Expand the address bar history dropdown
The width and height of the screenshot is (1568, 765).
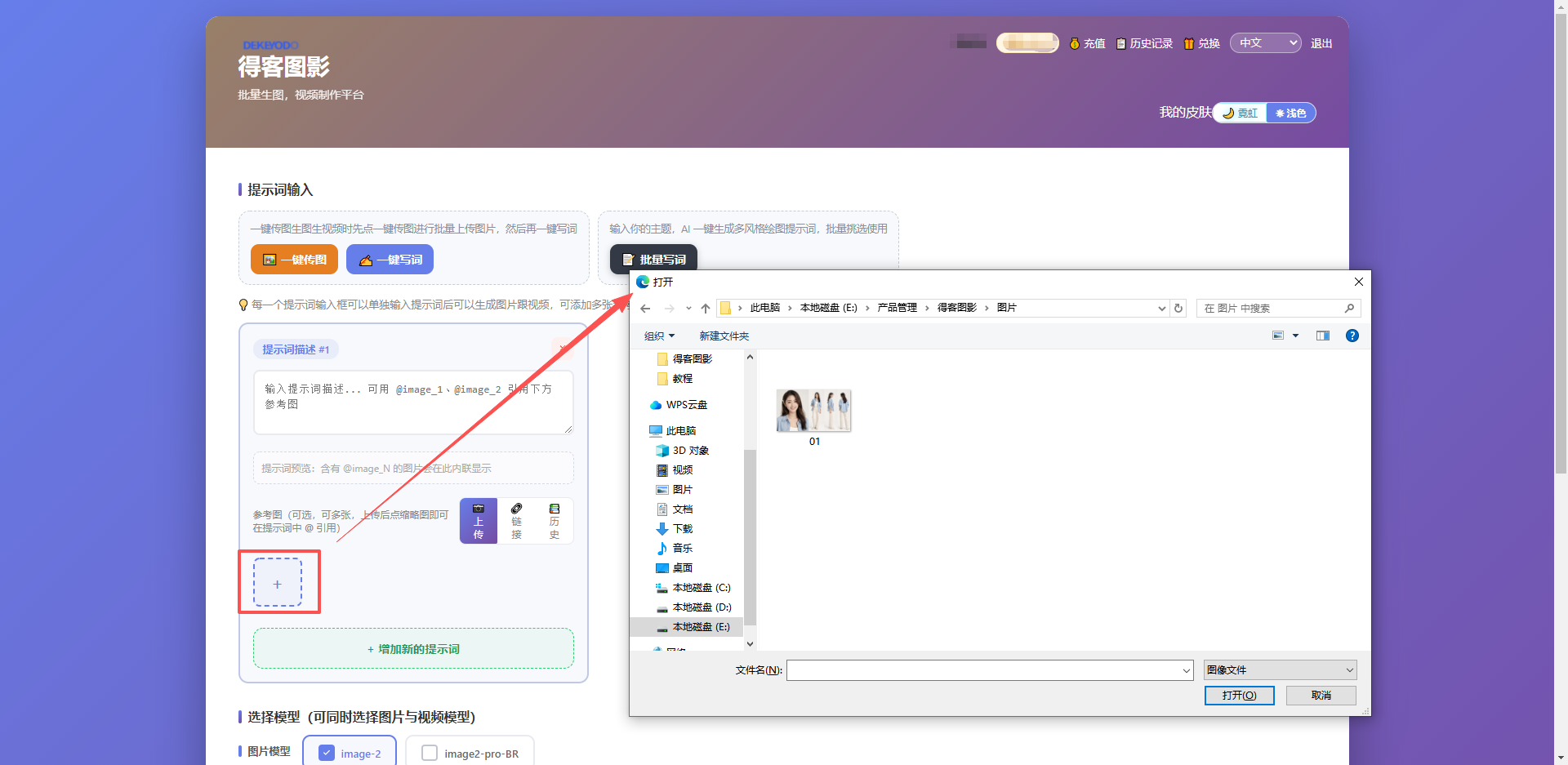pyautogui.click(x=1162, y=309)
